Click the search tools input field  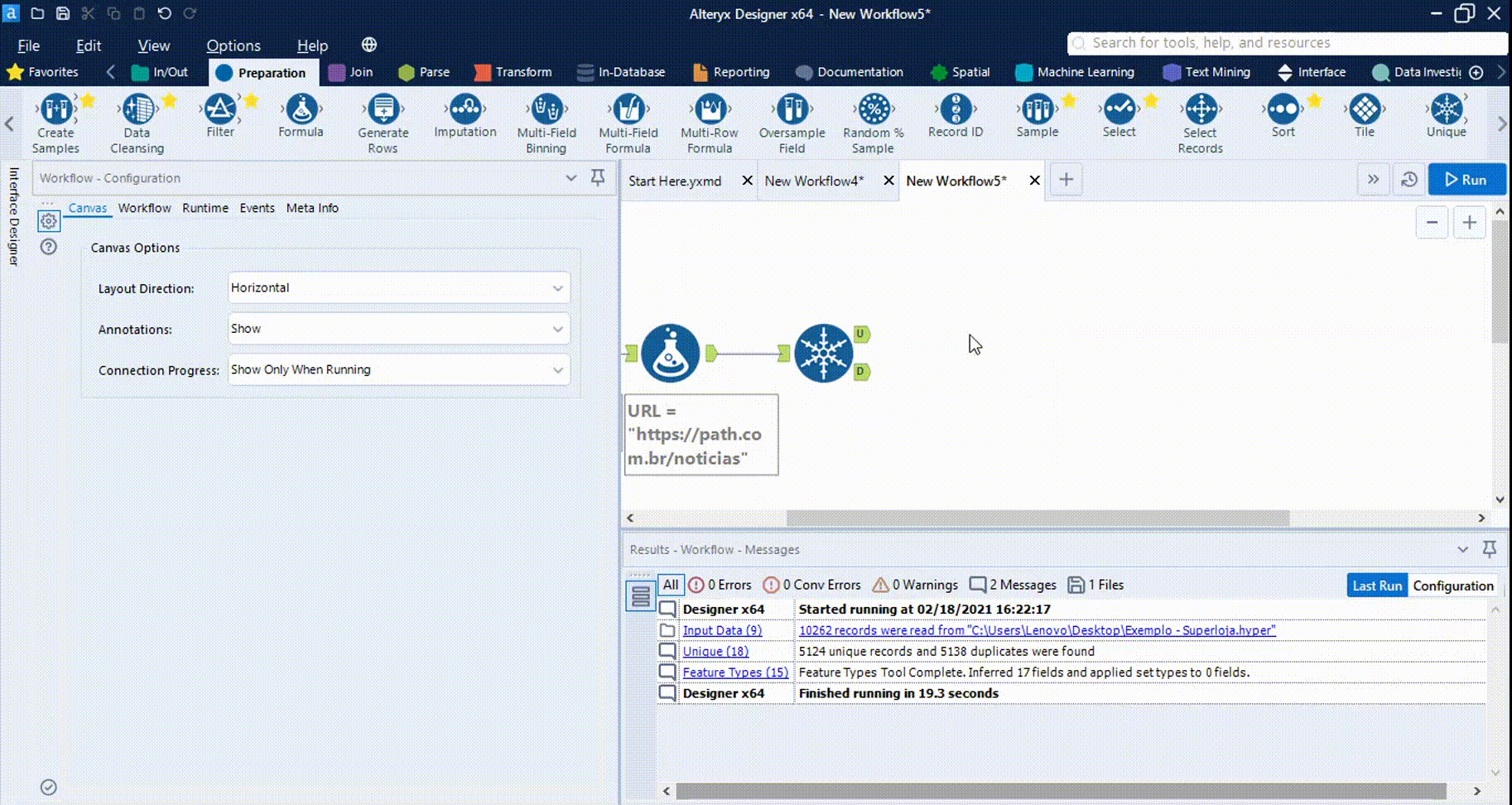1288,43
